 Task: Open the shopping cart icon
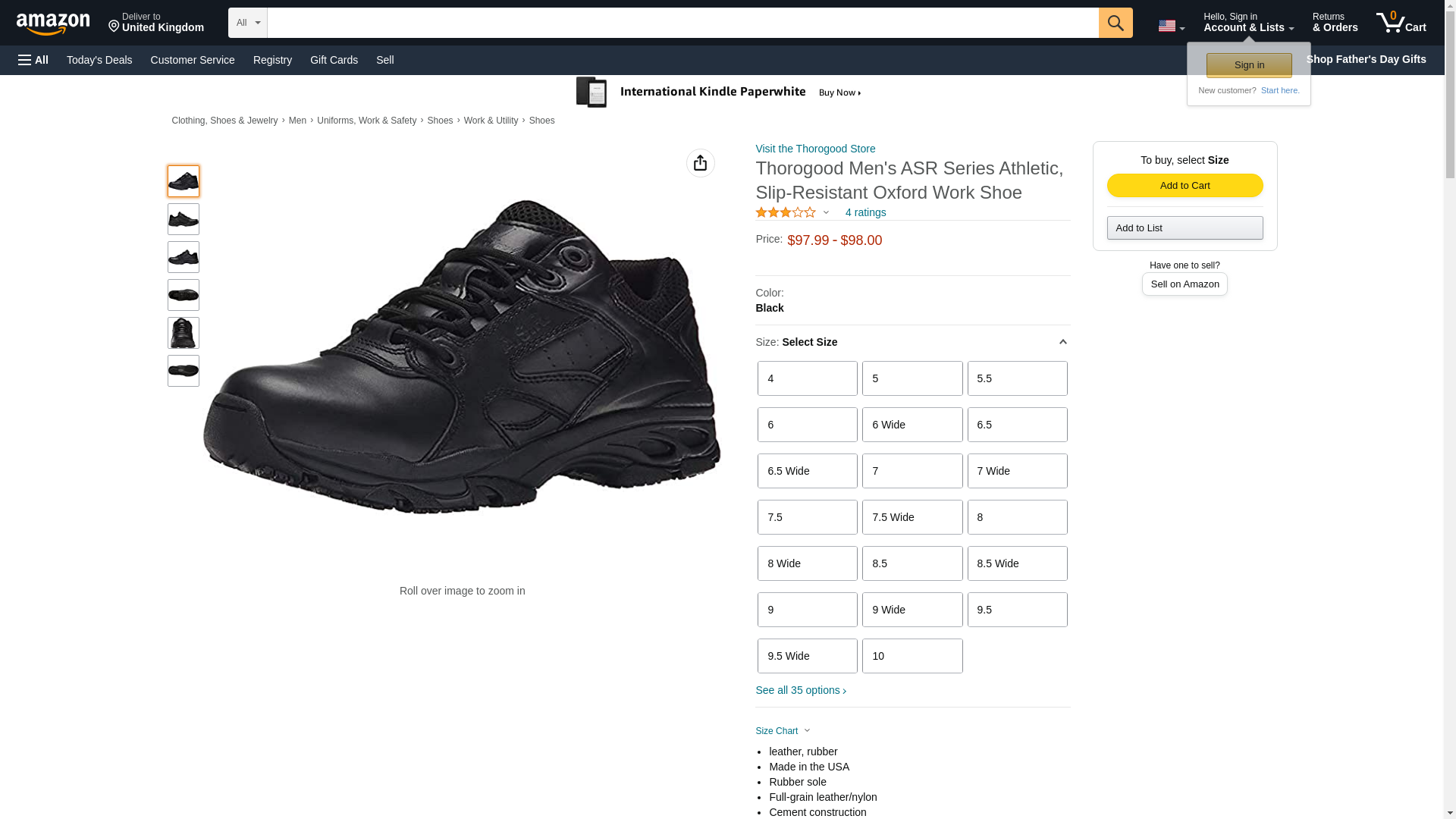coord(1401,22)
